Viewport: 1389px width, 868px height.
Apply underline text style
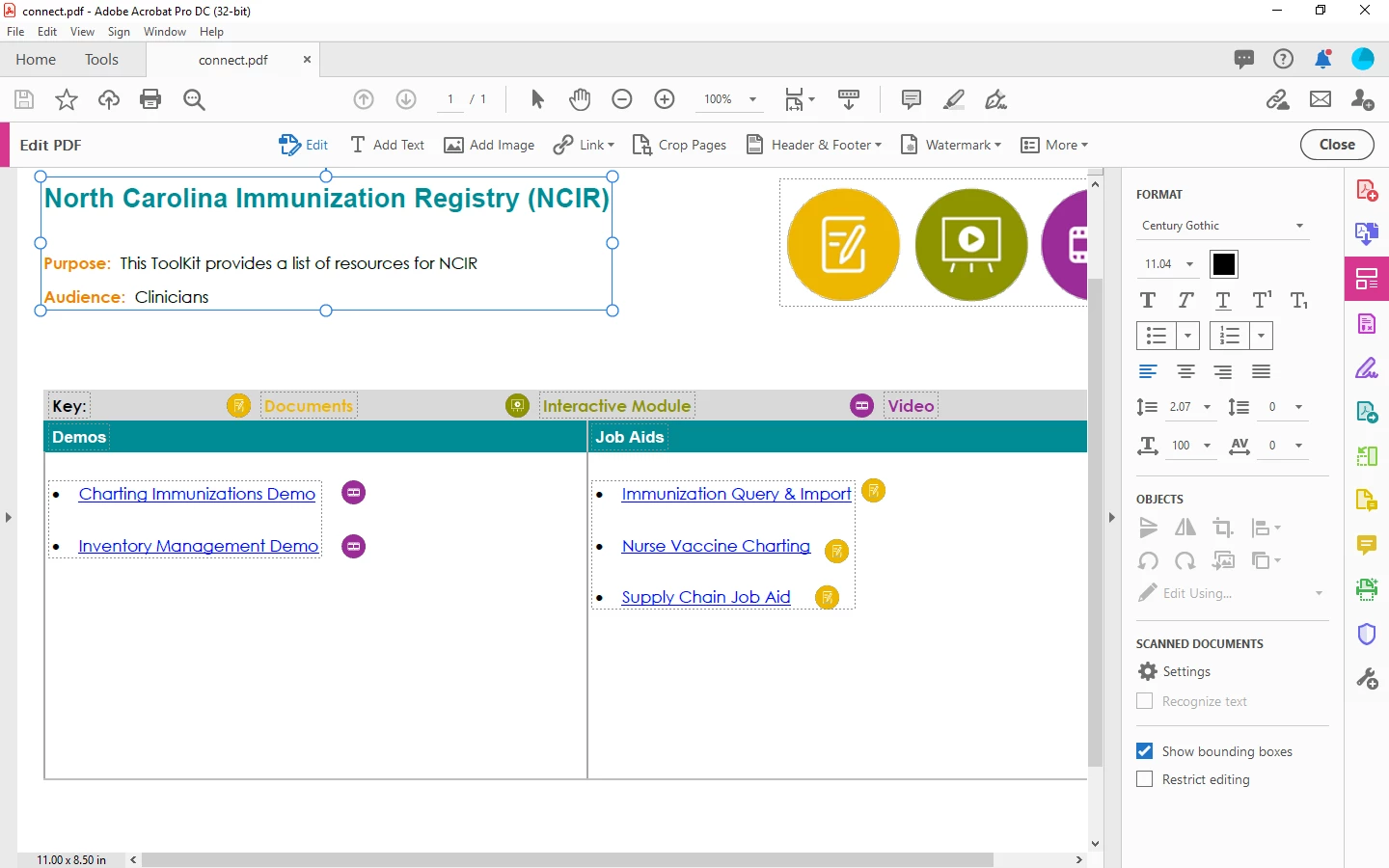tap(1223, 300)
